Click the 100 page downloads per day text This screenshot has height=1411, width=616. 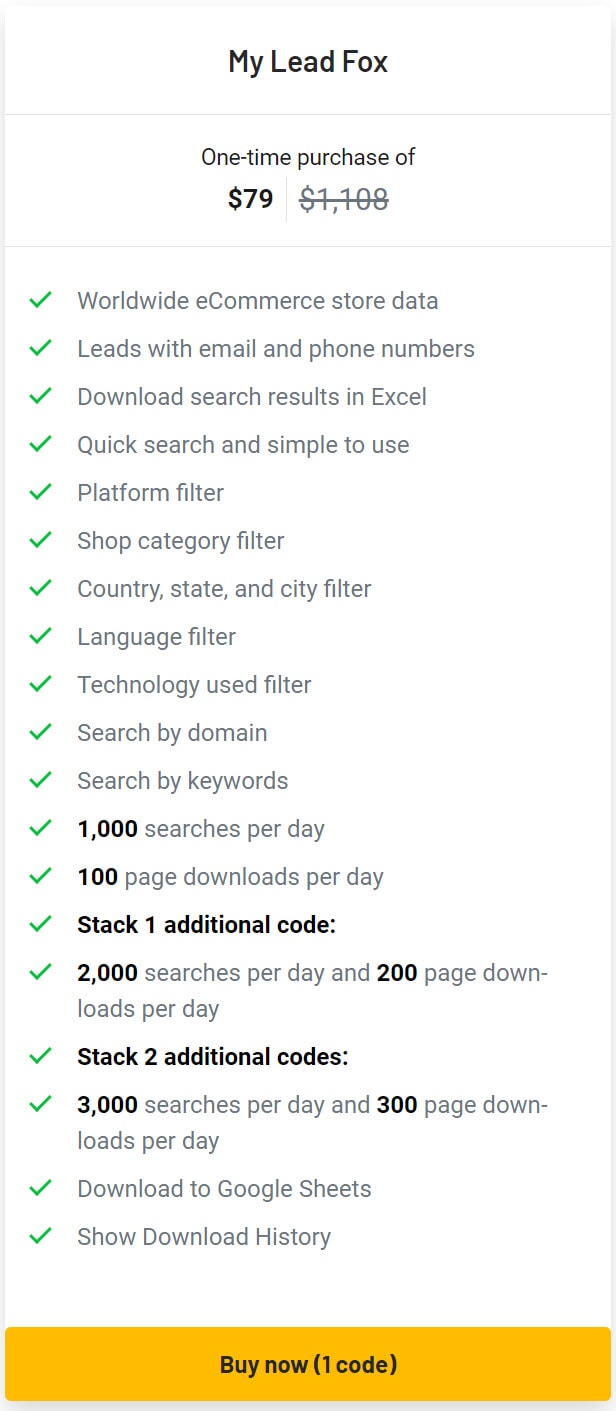coord(230,877)
